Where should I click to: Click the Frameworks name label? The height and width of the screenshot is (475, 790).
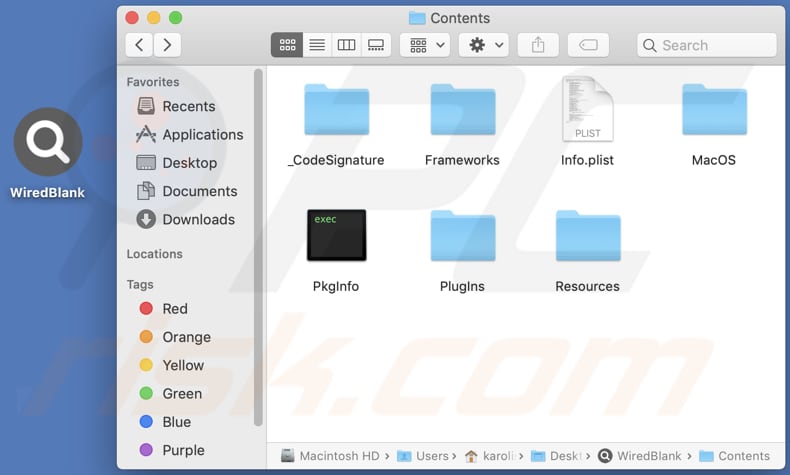pyautogui.click(x=462, y=160)
